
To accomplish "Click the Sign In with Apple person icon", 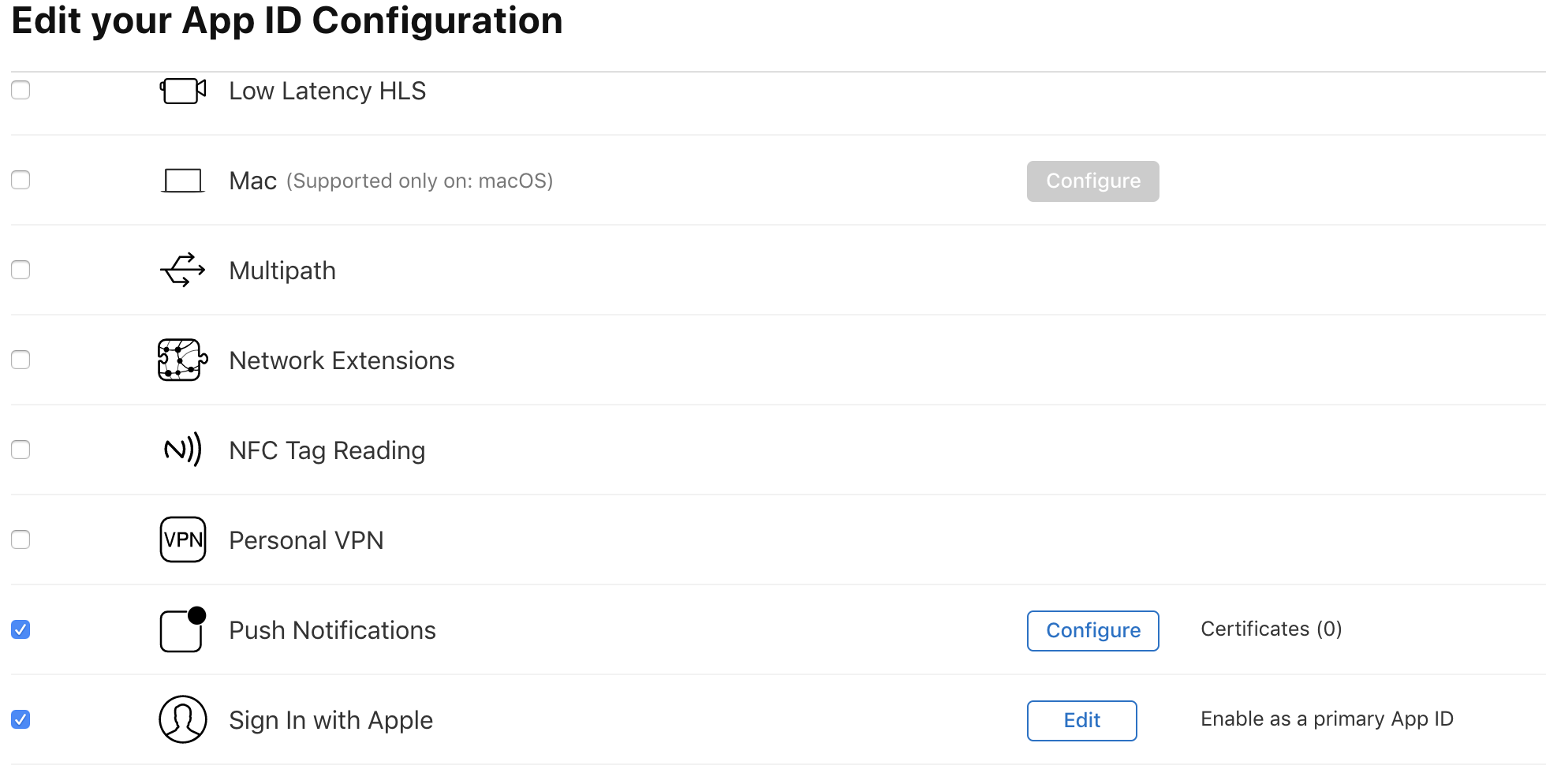I will 183,719.
